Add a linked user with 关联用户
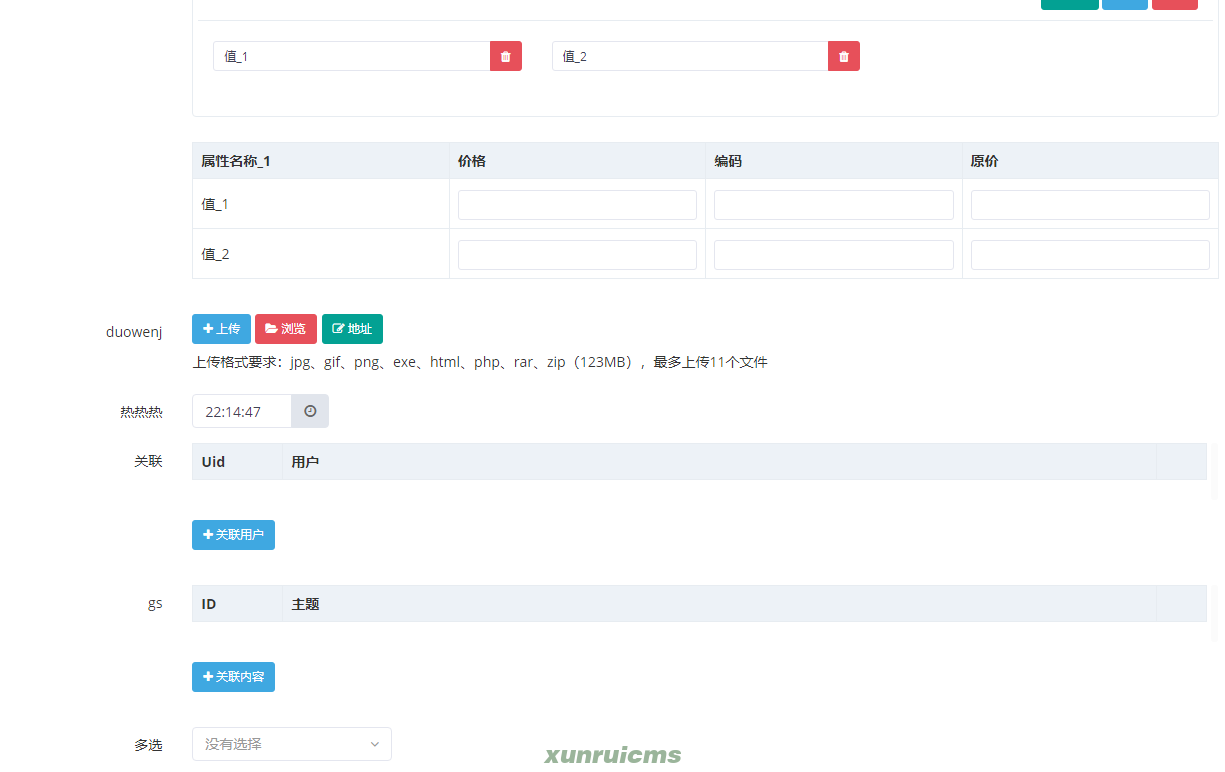 [233, 535]
